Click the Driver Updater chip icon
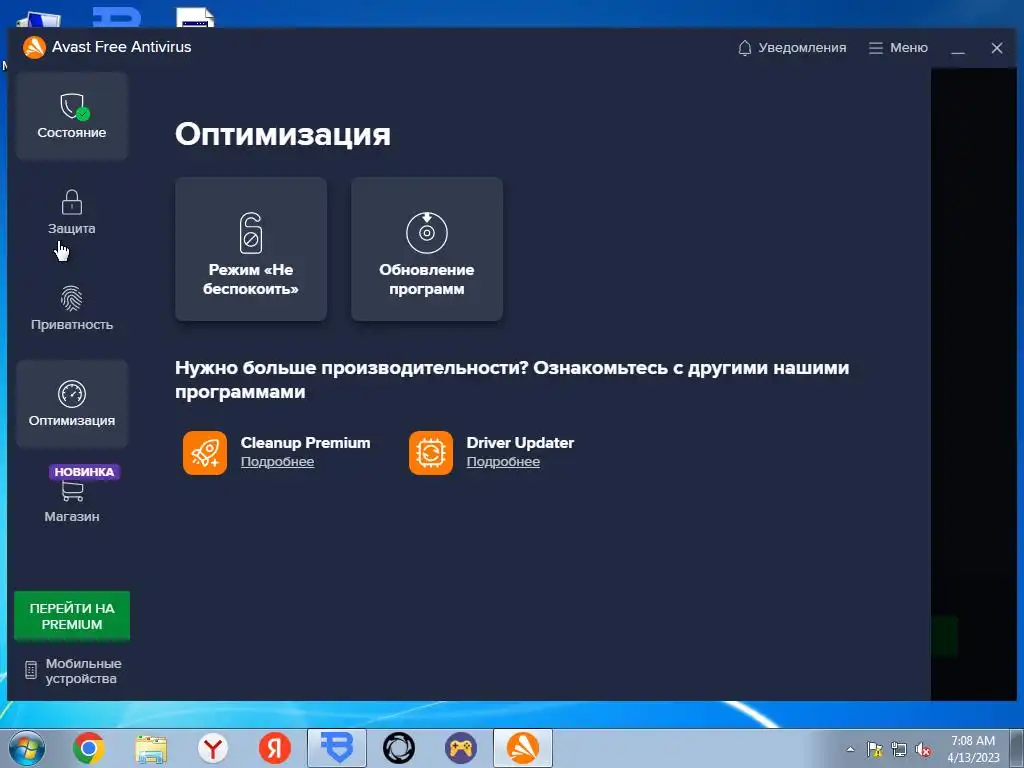Viewport: 1024px width, 768px height. 431,453
